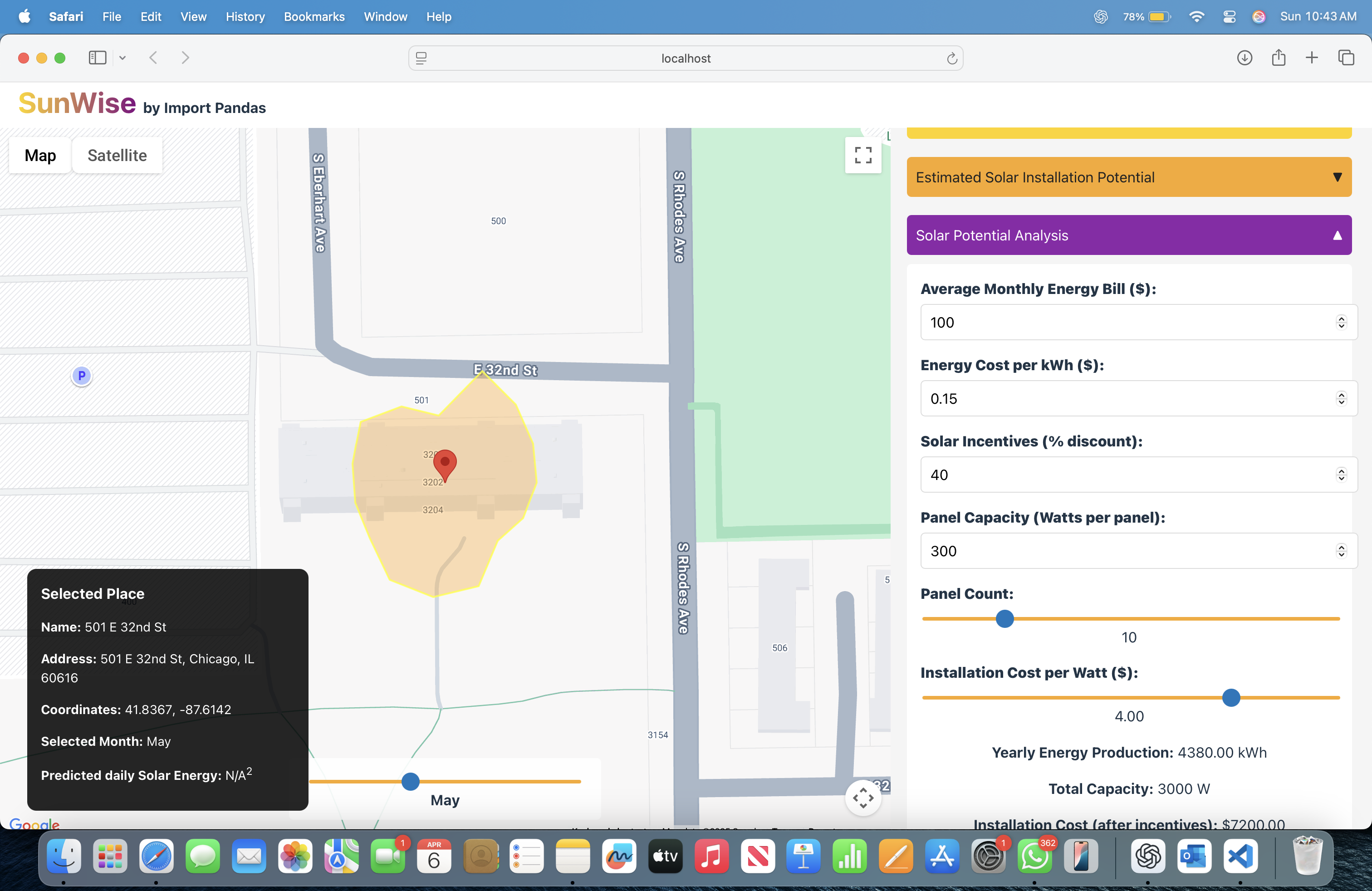Collapse Solar Potential Analysis section
The height and width of the screenshot is (891, 1372).
tap(1128, 235)
